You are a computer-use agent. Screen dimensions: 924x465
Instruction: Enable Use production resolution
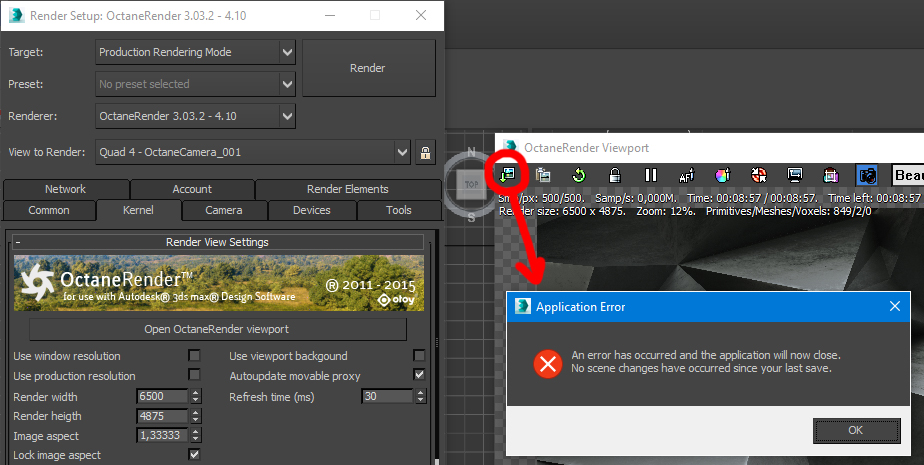coord(194,375)
